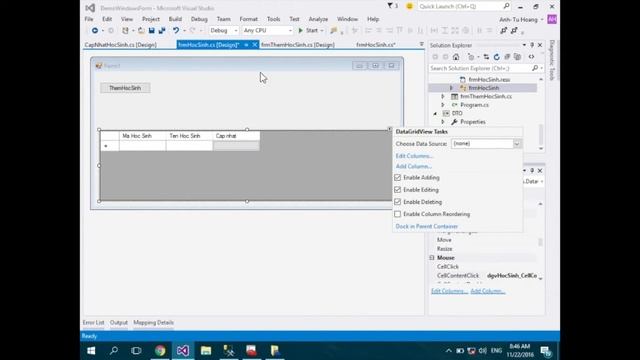Click Edit Columns link in tasks popup
The height and width of the screenshot is (360, 640).
tap(414, 156)
